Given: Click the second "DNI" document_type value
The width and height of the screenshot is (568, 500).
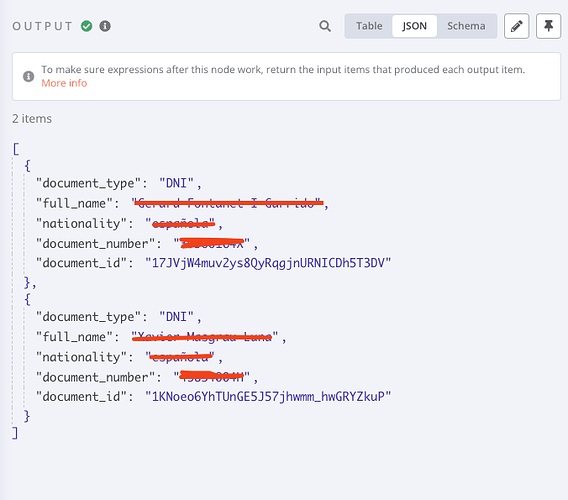Looking at the screenshot, I should coord(176,317).
